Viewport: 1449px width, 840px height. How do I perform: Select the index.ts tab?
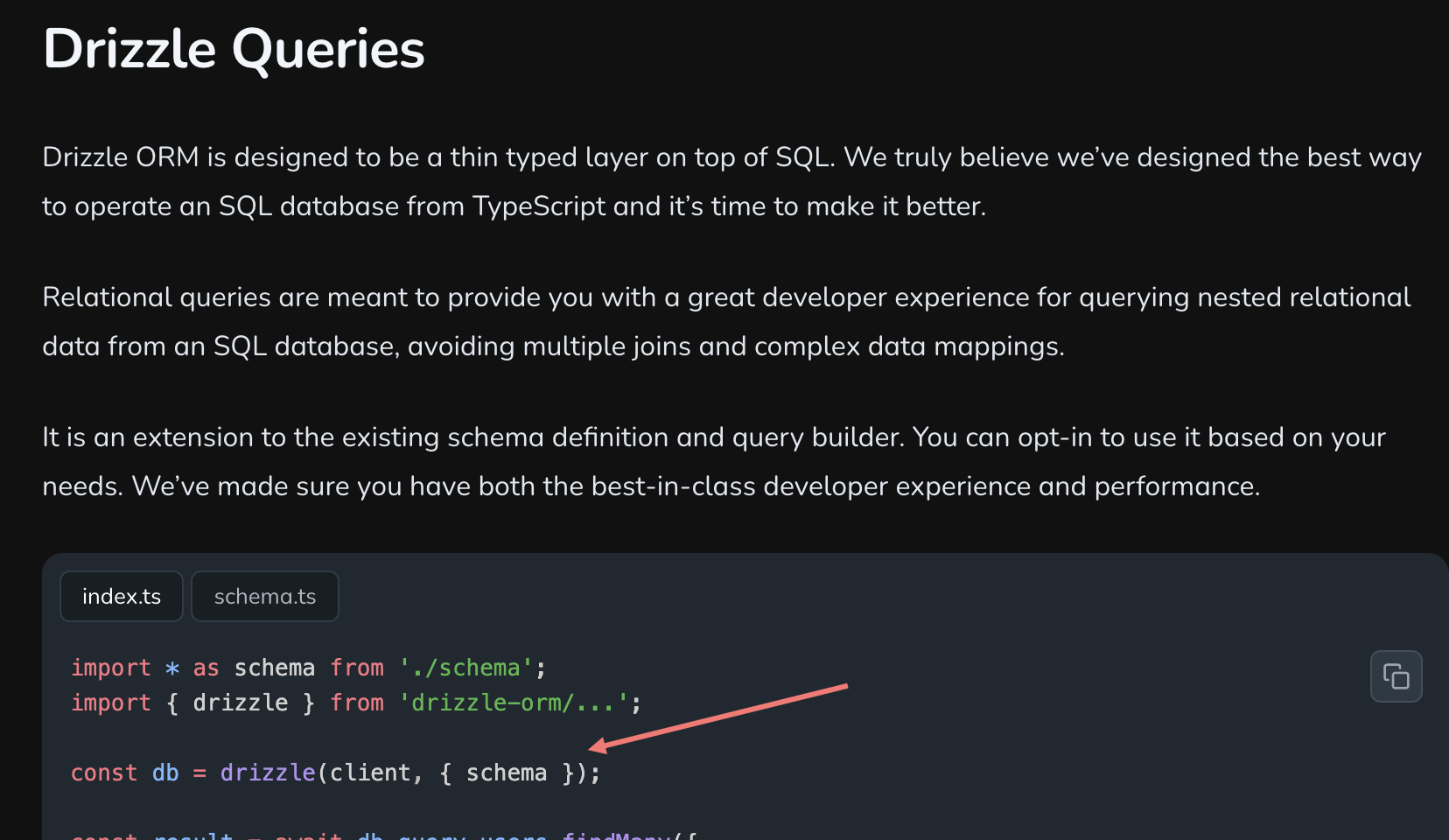[x=122, y=597]
